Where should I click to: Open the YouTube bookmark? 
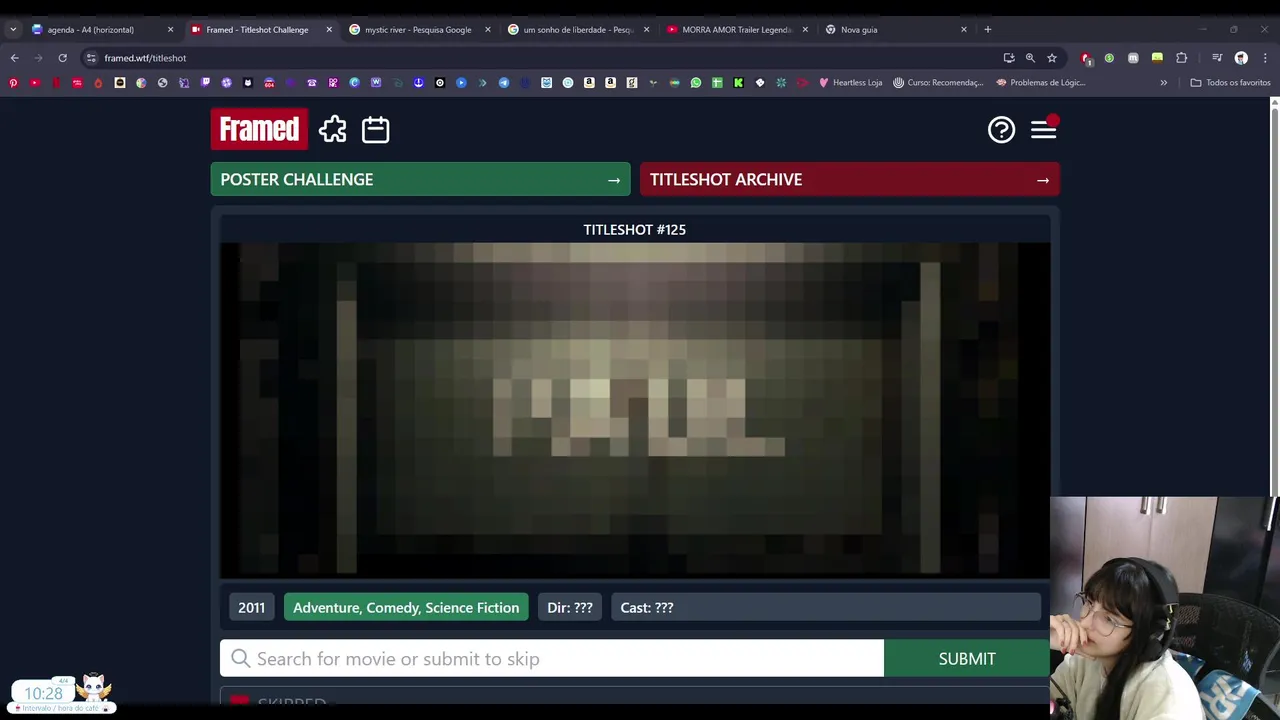pyautogui.click(x=34, y=82)
